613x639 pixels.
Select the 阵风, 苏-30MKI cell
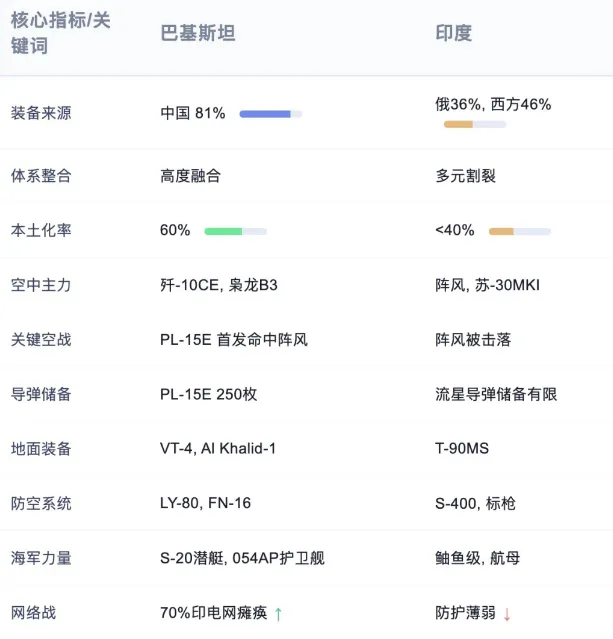(487, 285)
